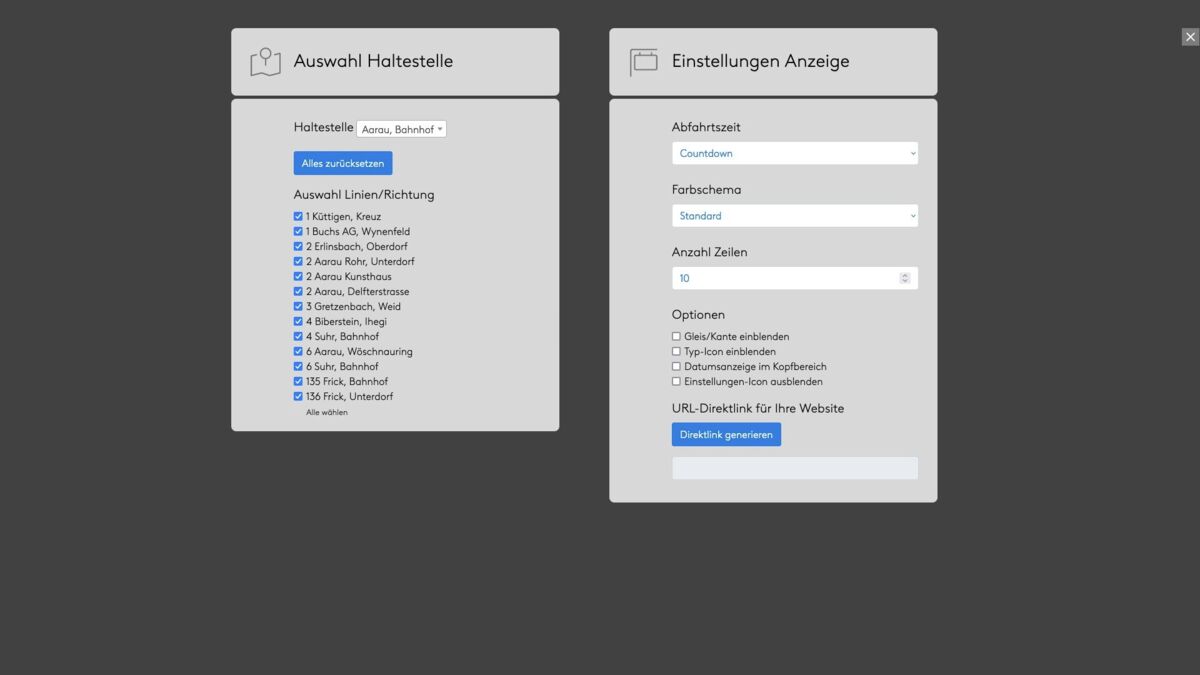This screenshot has height=675, width=1200.
Task: Expand the Abfahrtszeit Countdown dropdown
Action: point(794,153)
